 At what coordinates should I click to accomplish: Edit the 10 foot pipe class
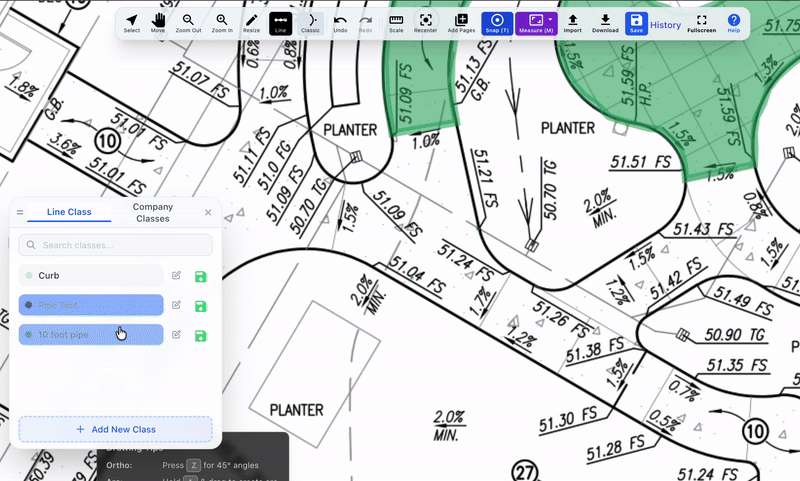pyautogui.click(x=176, y=335)
